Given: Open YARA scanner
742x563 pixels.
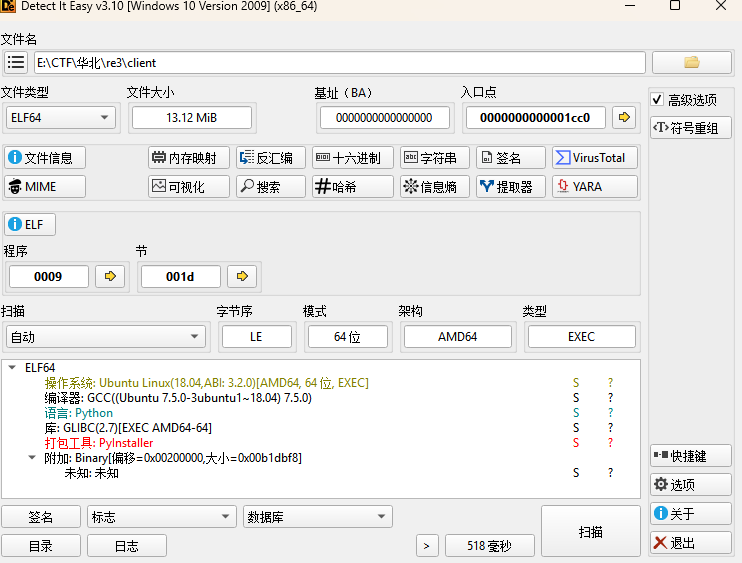Looking at the screenshot, I should [595, 186].
